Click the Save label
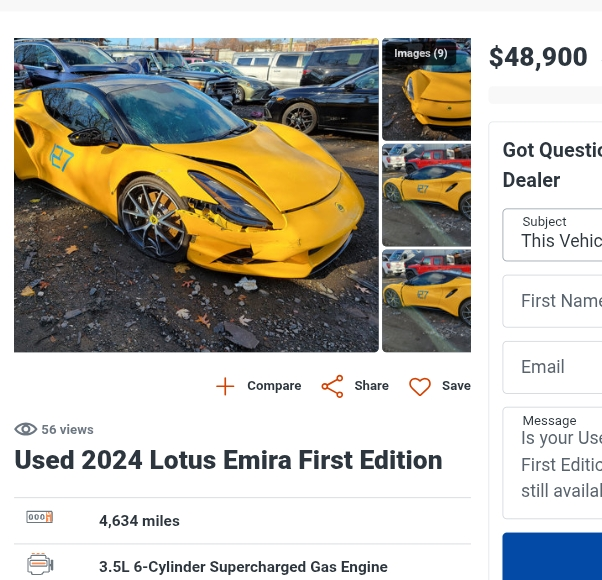Screen dimensions: 602x580 coord(456,386)
